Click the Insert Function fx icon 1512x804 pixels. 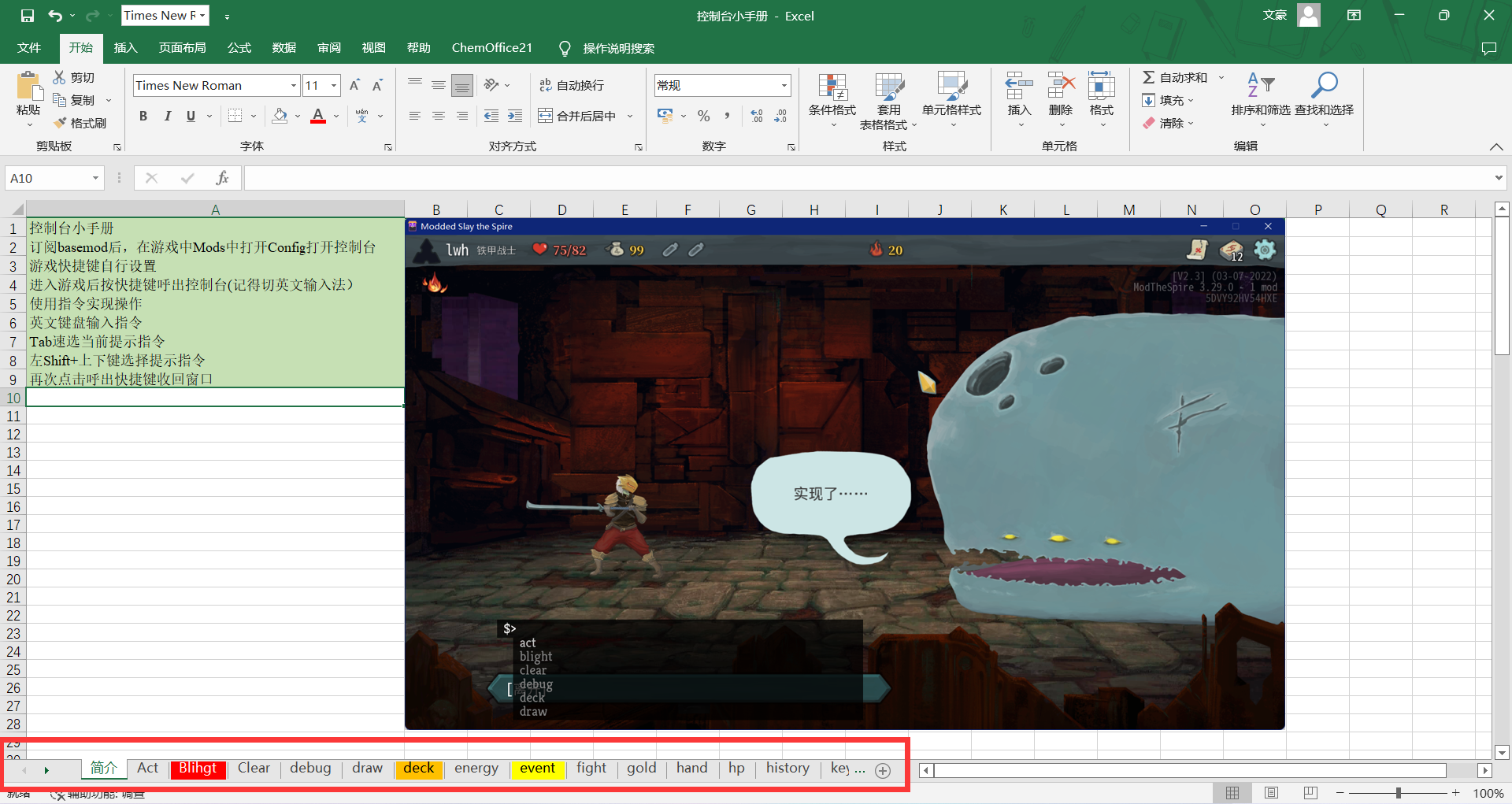click(222, 178)
